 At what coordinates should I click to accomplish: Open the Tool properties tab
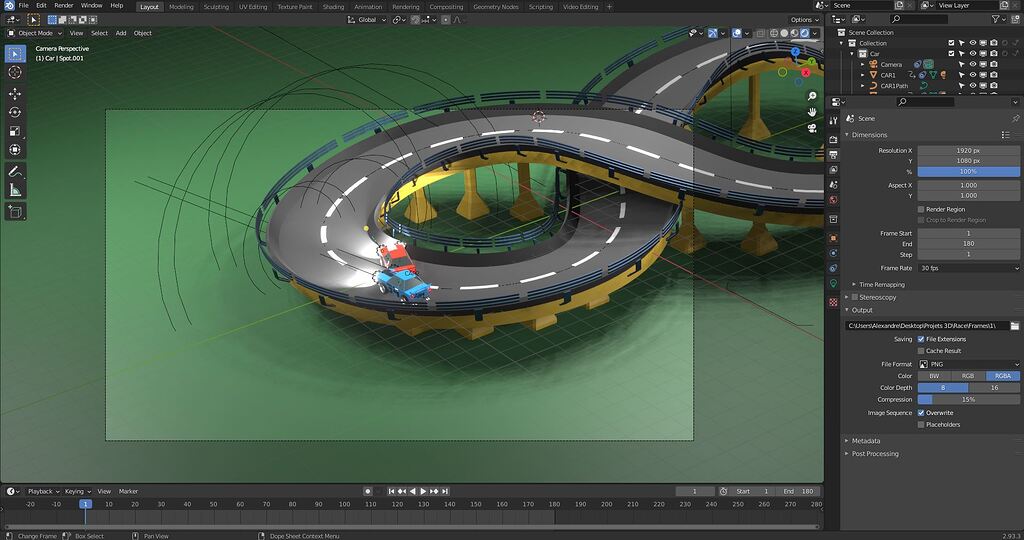(833, 121)
